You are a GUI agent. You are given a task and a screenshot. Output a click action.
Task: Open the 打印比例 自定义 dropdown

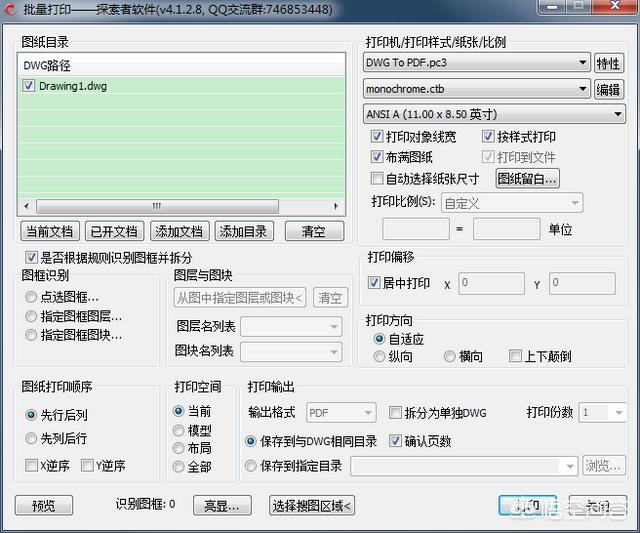[512, 203]
